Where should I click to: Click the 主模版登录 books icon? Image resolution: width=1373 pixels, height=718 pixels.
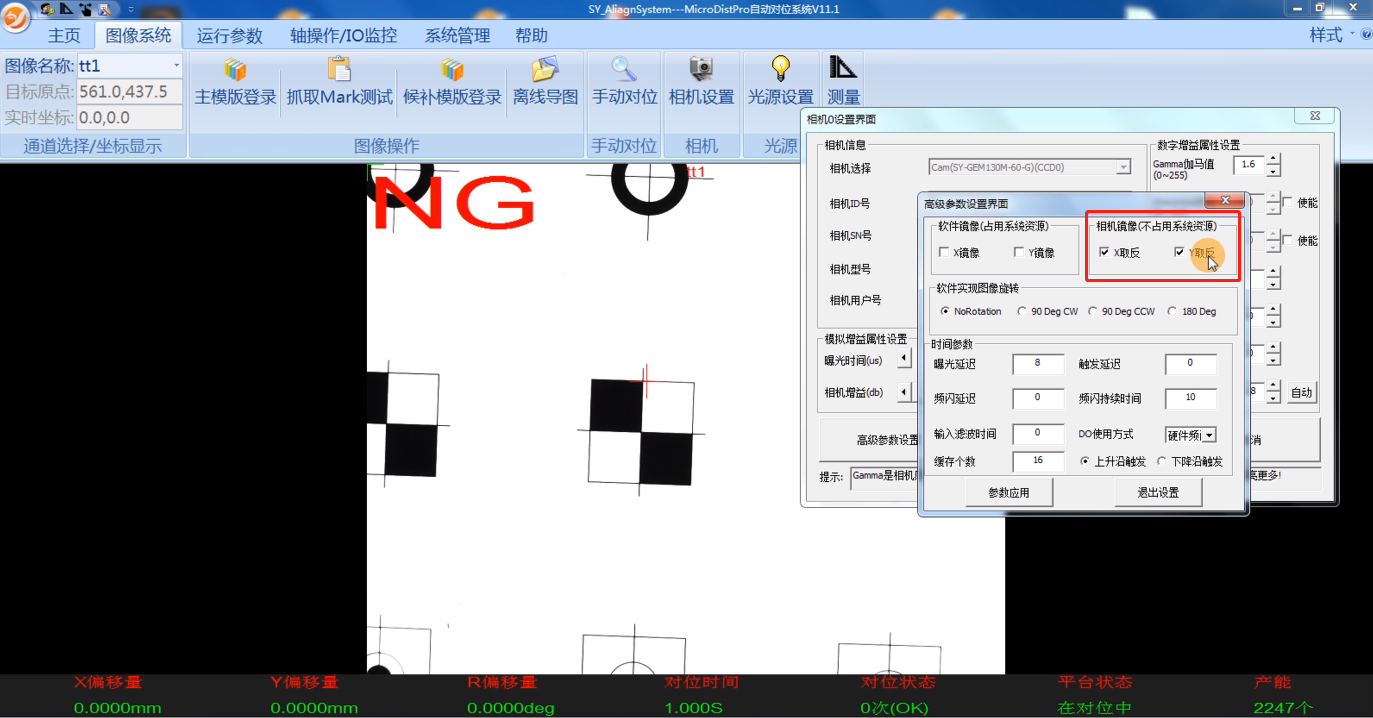[235, 71]
